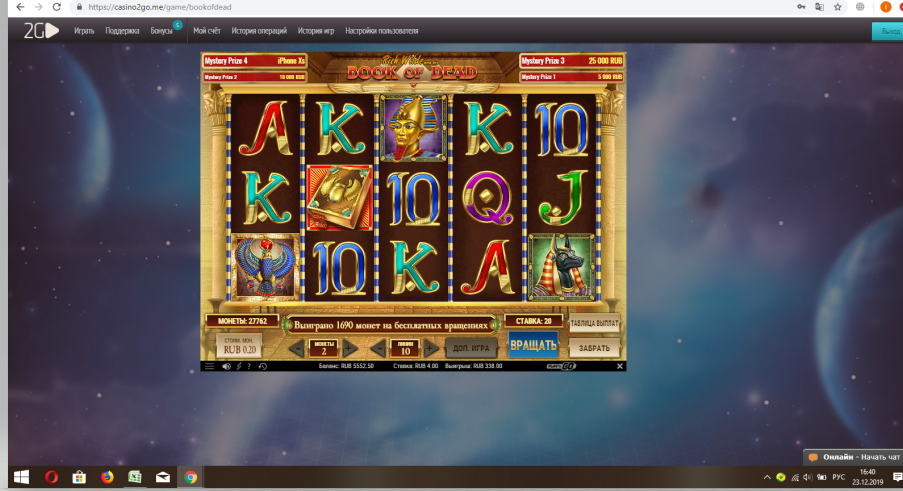Image resolution: width=903 pixels, height=491 pixels.
Task: Click the Chrome icon in the taskbar
Action: (191, 477)
